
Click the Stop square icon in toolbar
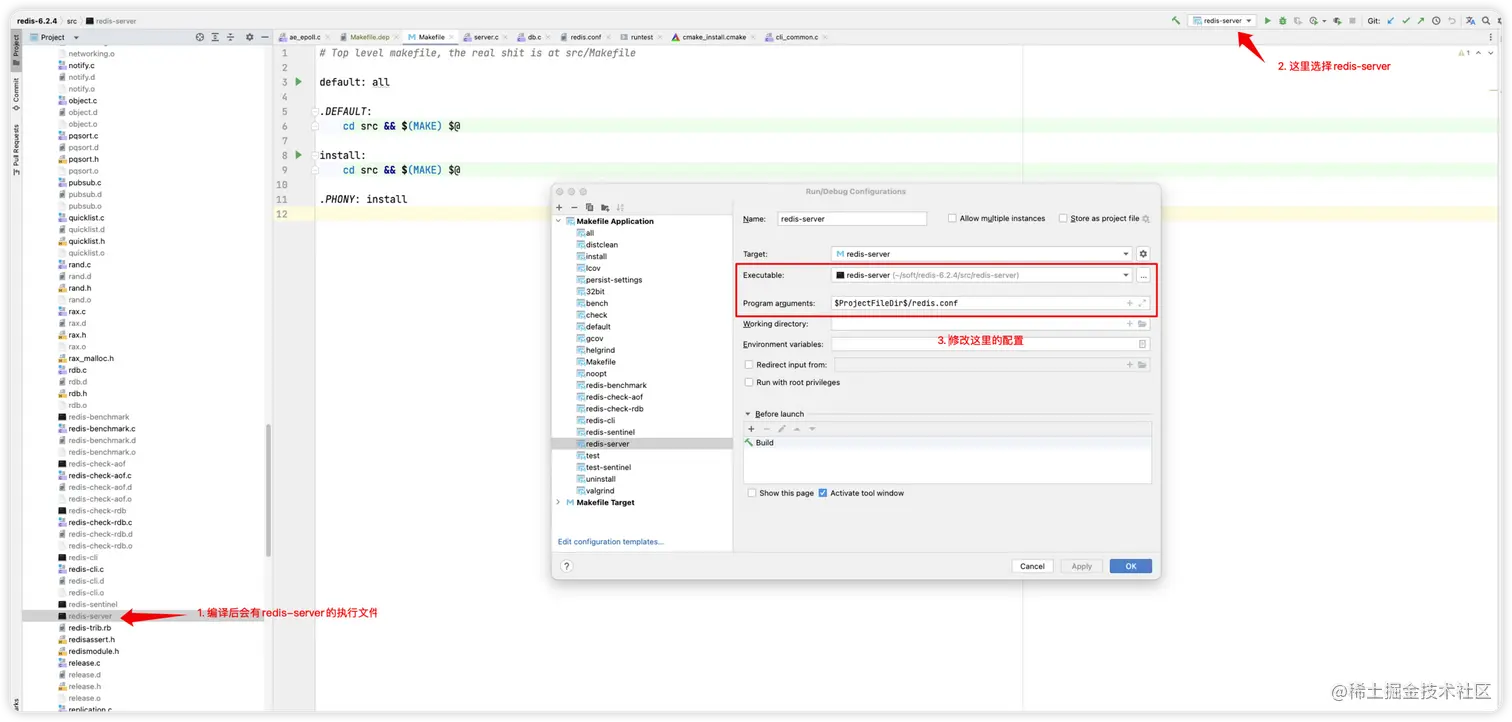coord(1352,20)
